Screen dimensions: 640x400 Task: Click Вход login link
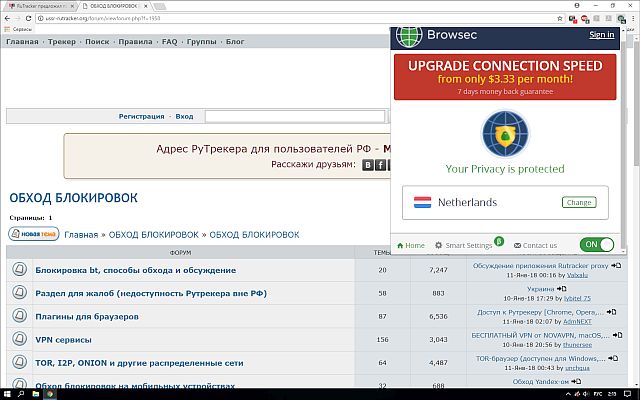(x=184, y=116)
